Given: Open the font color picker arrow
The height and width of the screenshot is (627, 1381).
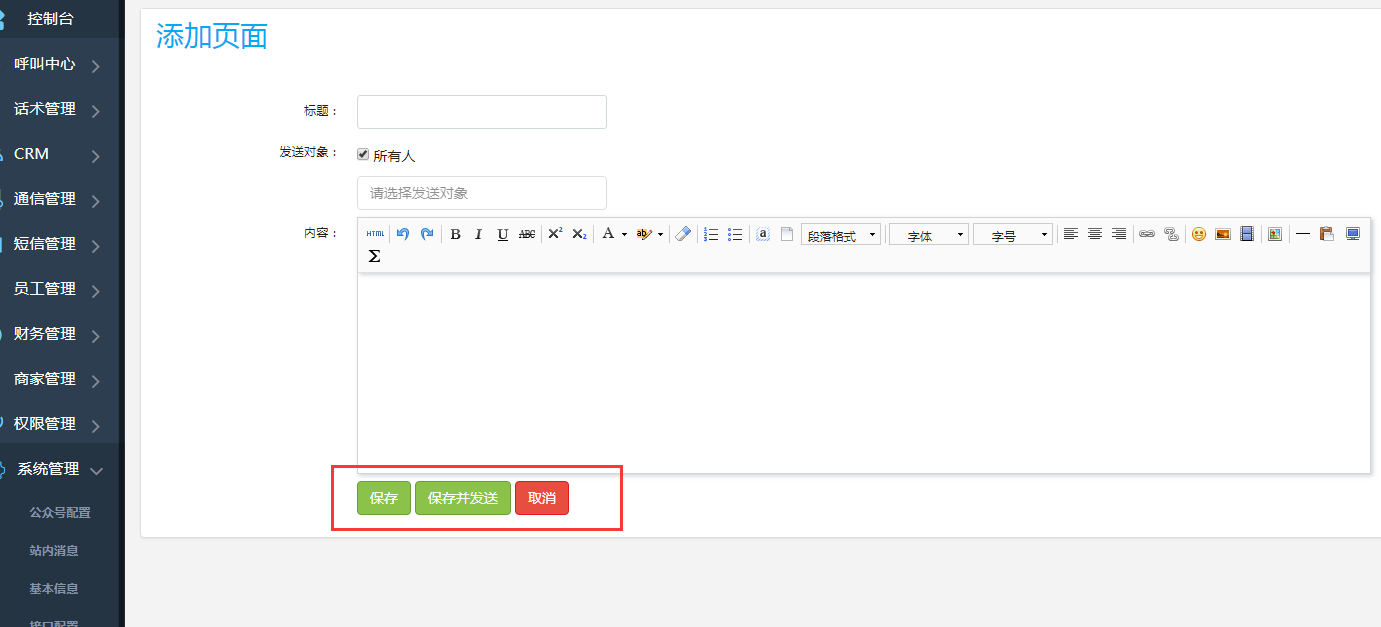Looking at the screenshot, I should [624, 235].
